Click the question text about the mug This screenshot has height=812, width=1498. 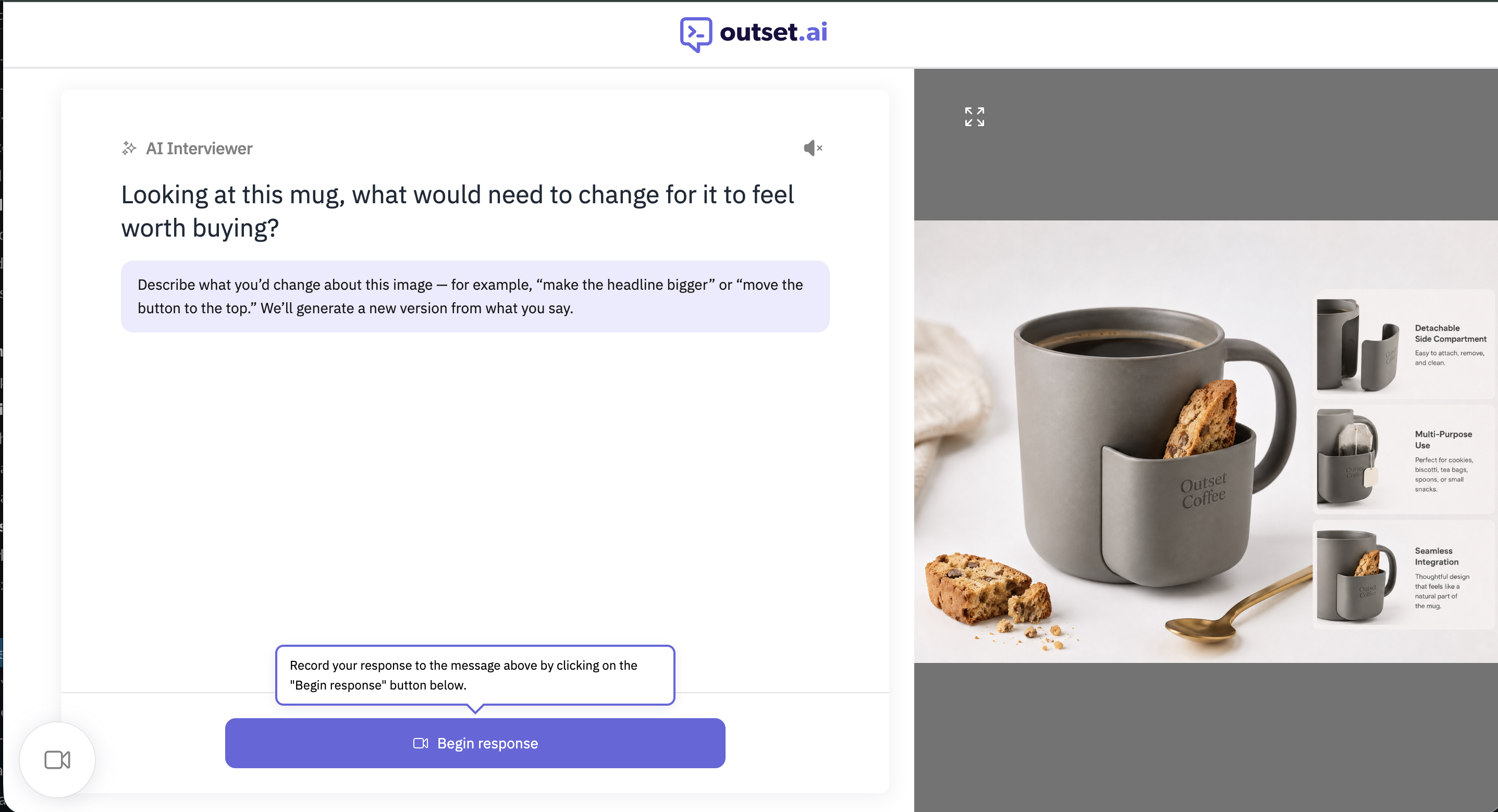[x=457, y=211]
